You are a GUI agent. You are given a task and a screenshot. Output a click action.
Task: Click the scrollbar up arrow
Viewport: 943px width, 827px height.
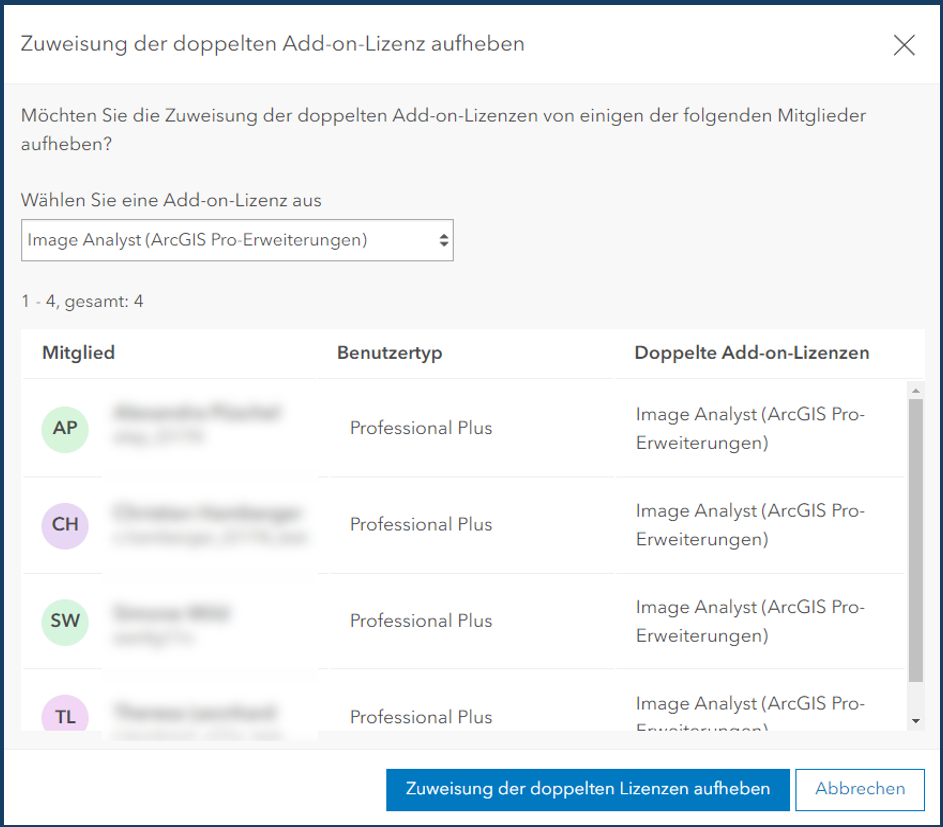click(915, 390)
